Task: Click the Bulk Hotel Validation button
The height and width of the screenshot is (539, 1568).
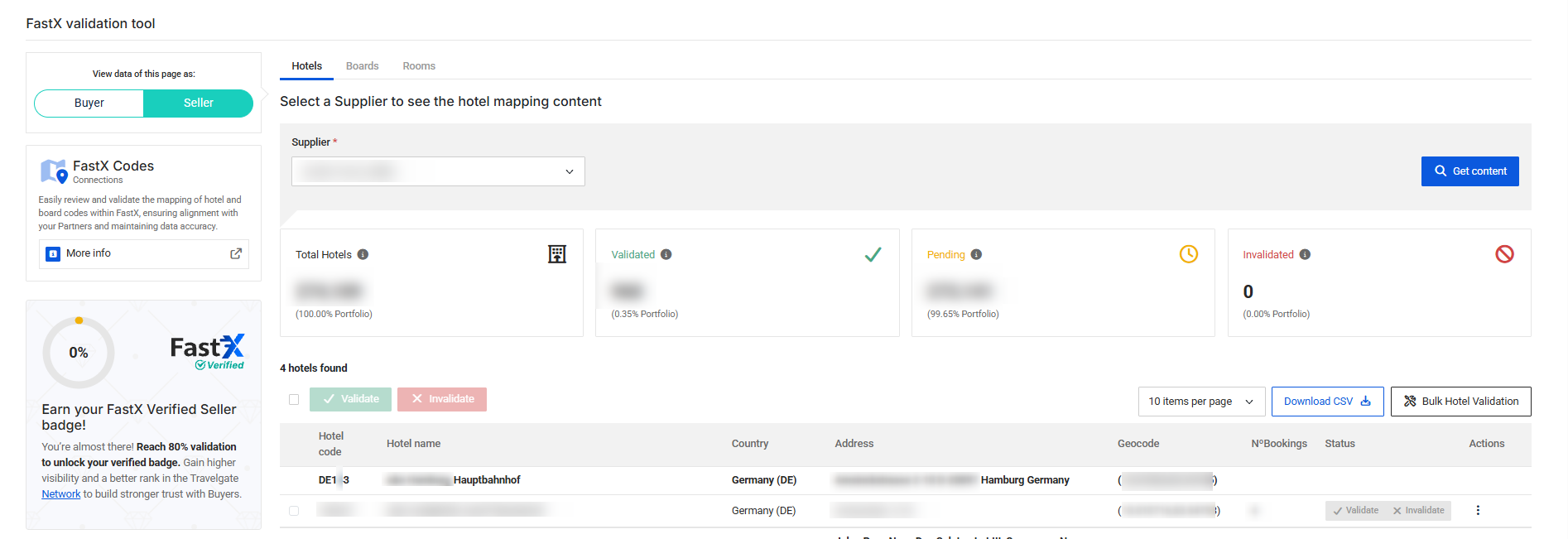Action: click(1460, 402)
